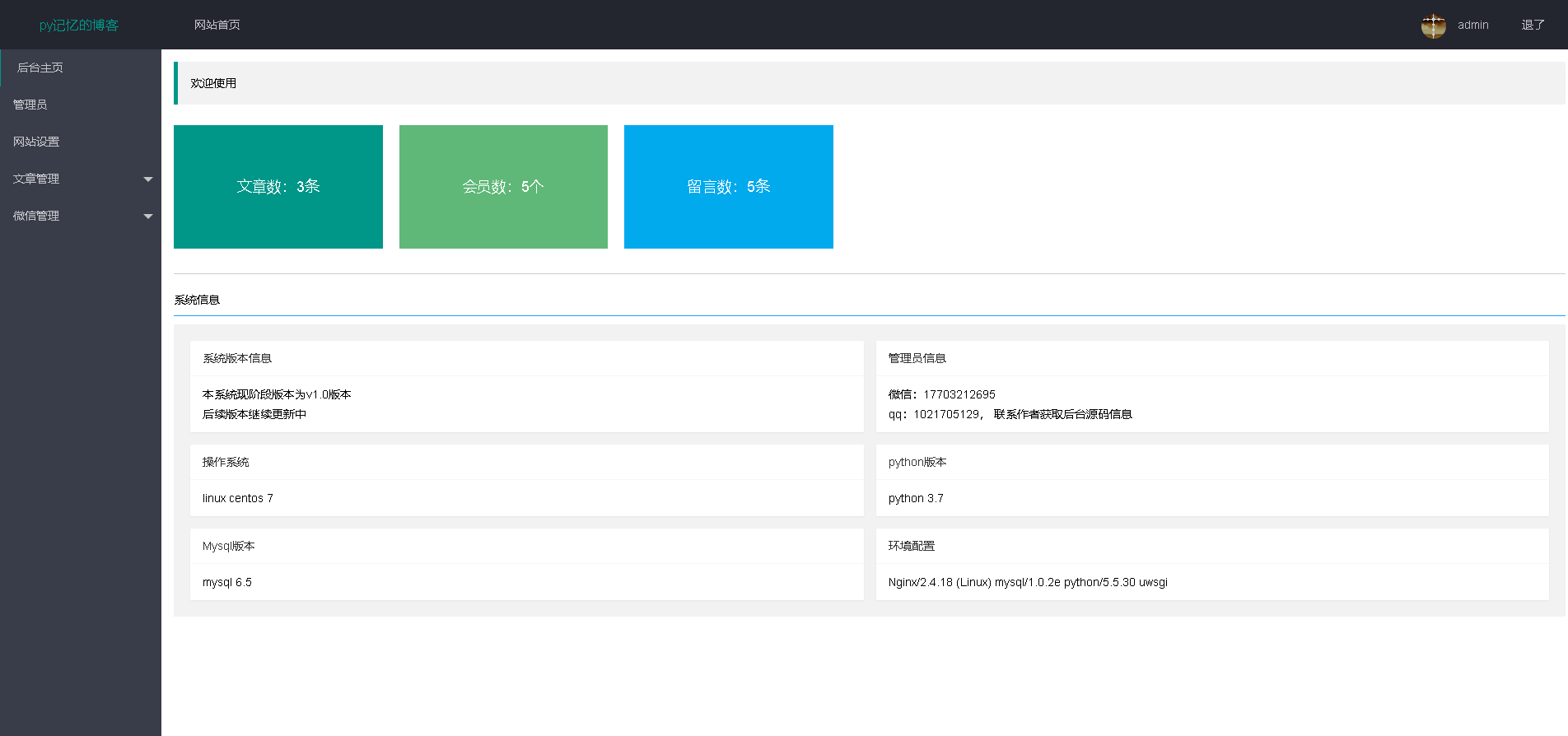Click the mysql 6.5 value
1568x736 pixels.
click(x=227, y=582)
